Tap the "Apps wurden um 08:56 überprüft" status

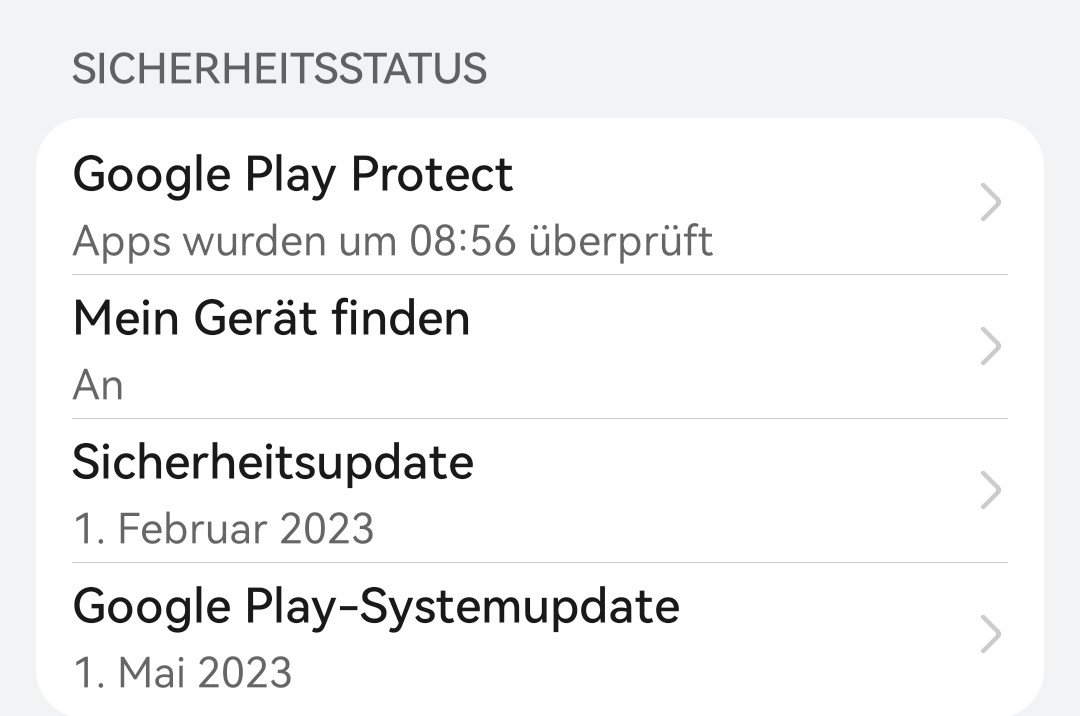point(393,241)
